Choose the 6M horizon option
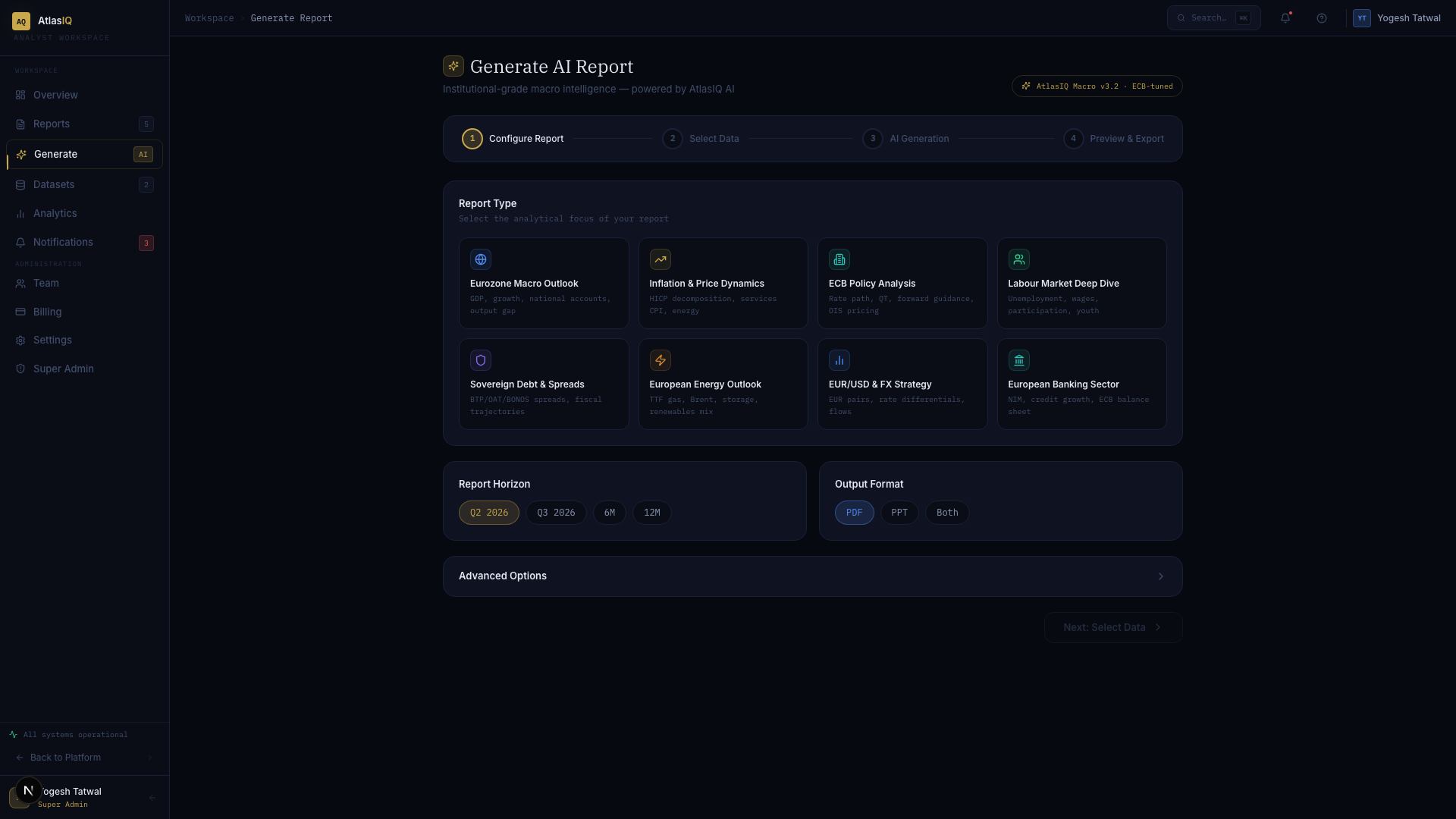The image size is (1456, 819). [x=610, y=513]
